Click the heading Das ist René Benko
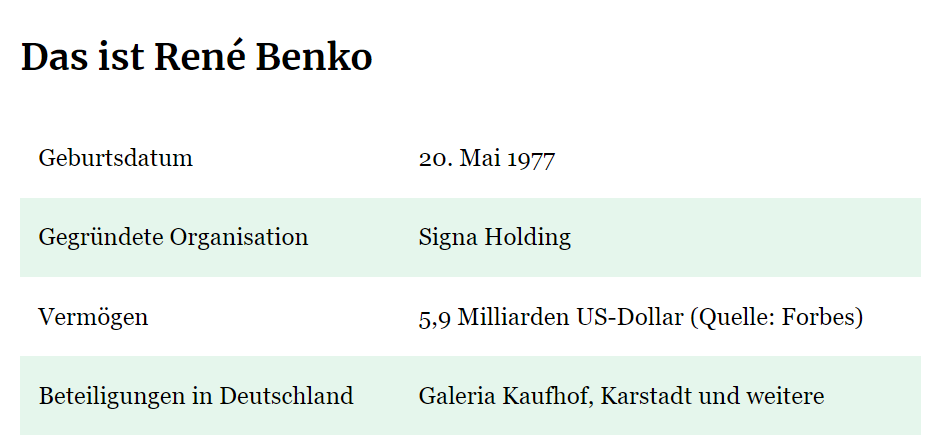This screenshot has height=445, width=935. pos(197,57)
